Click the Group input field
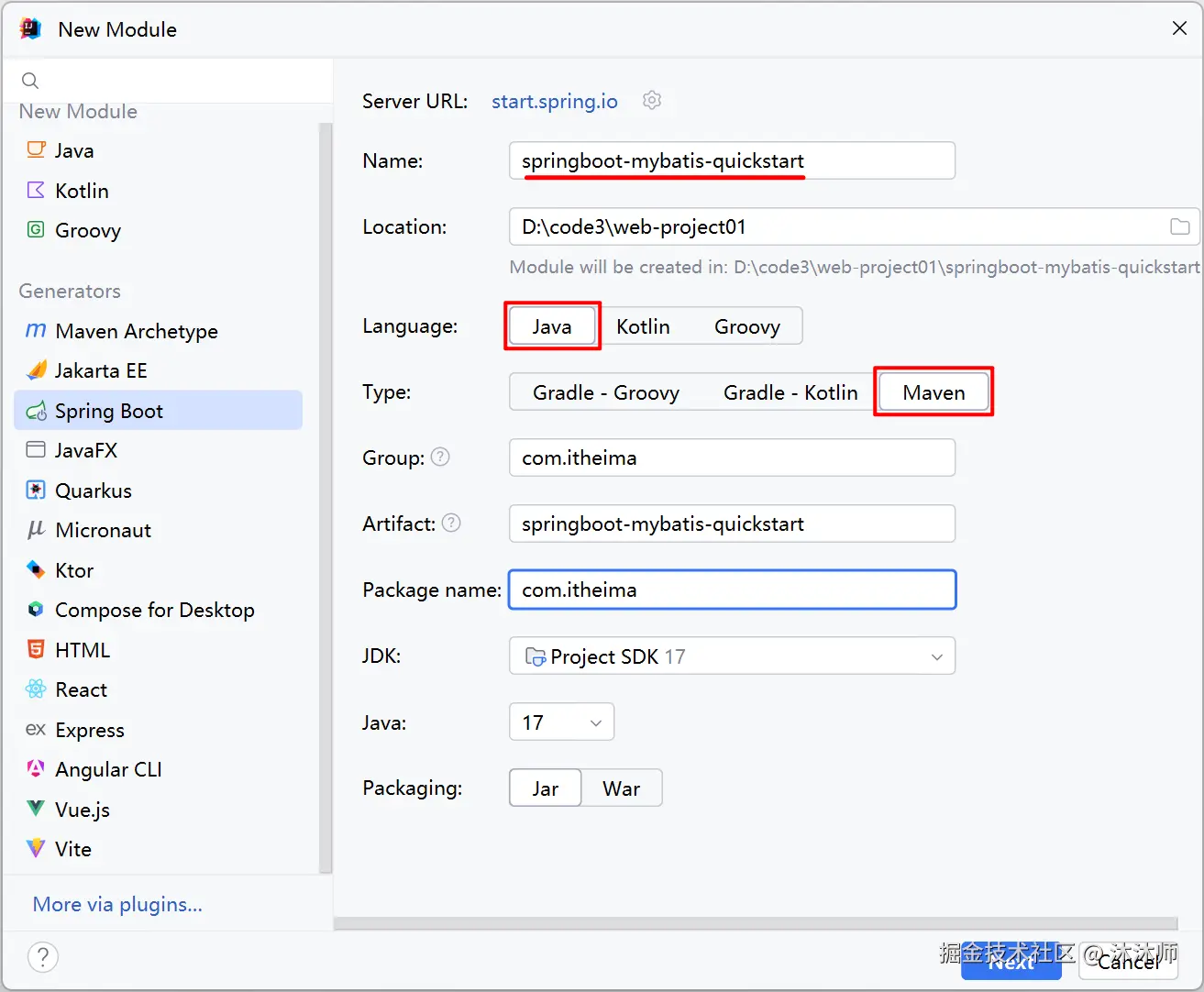This screenshot has height=992, width=1204. tap(732, 457)
